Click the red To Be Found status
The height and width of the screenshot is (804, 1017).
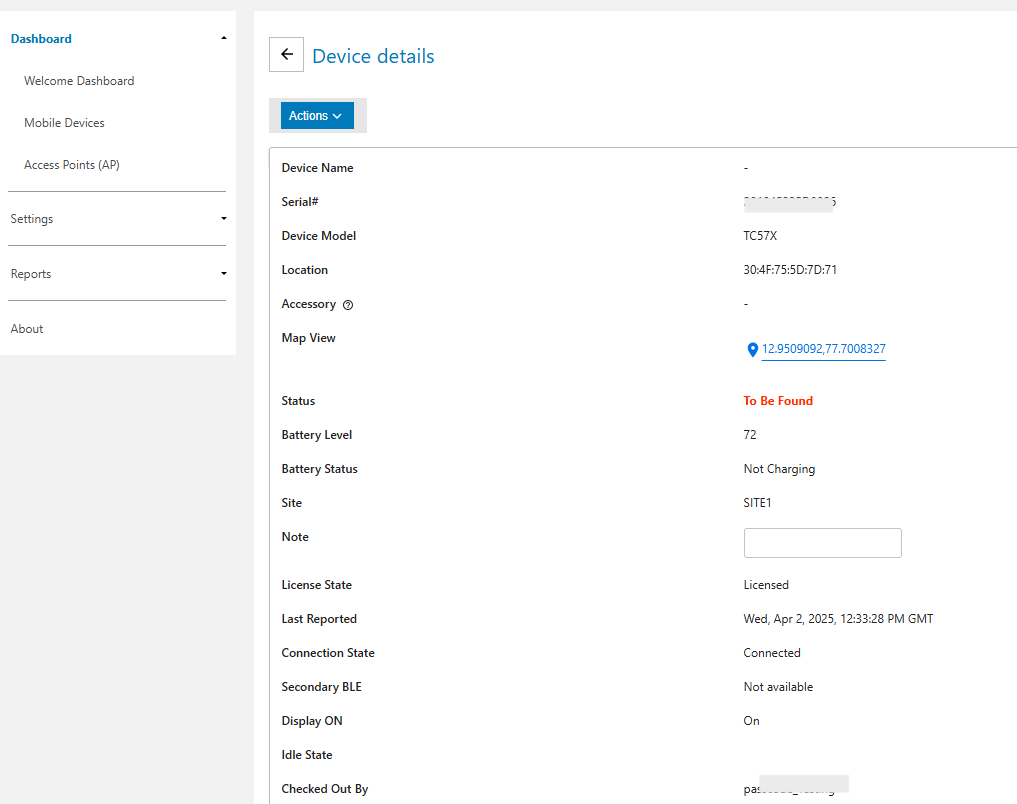click(x=778, y=401)
